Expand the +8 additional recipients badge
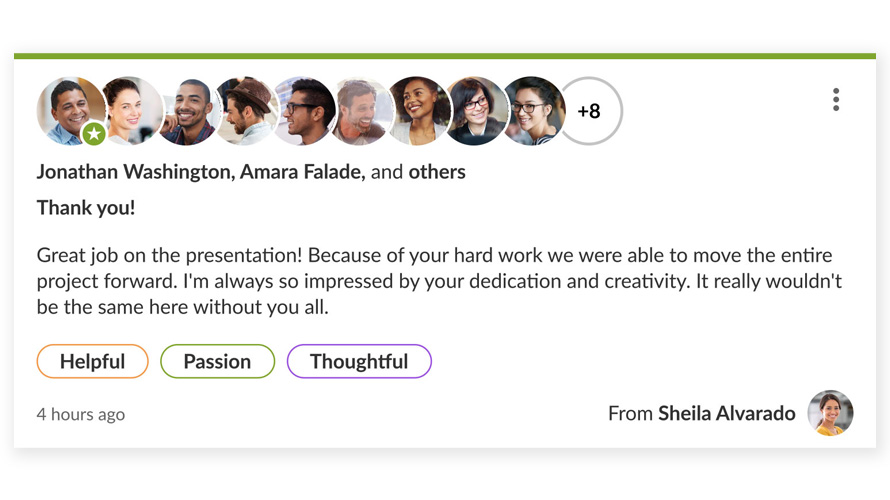The image size is (890, 500). (x=589, y=111)
